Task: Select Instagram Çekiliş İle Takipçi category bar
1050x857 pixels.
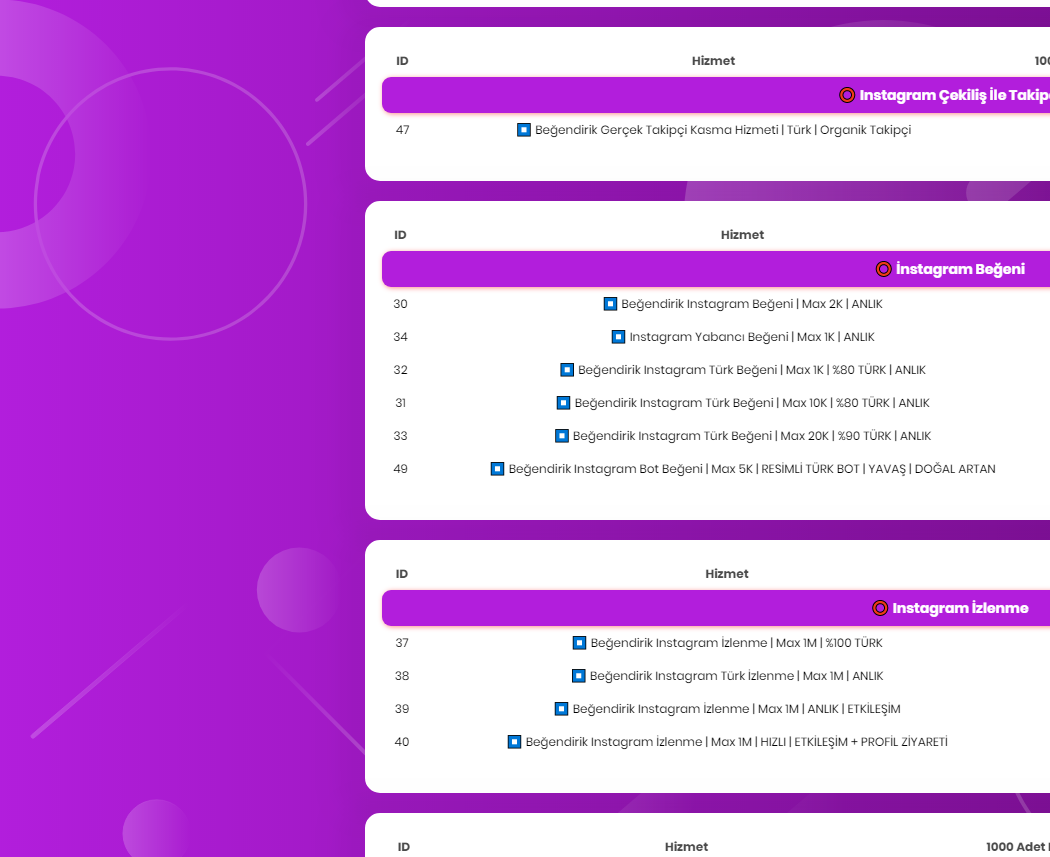Action: (x=716, y=95)
